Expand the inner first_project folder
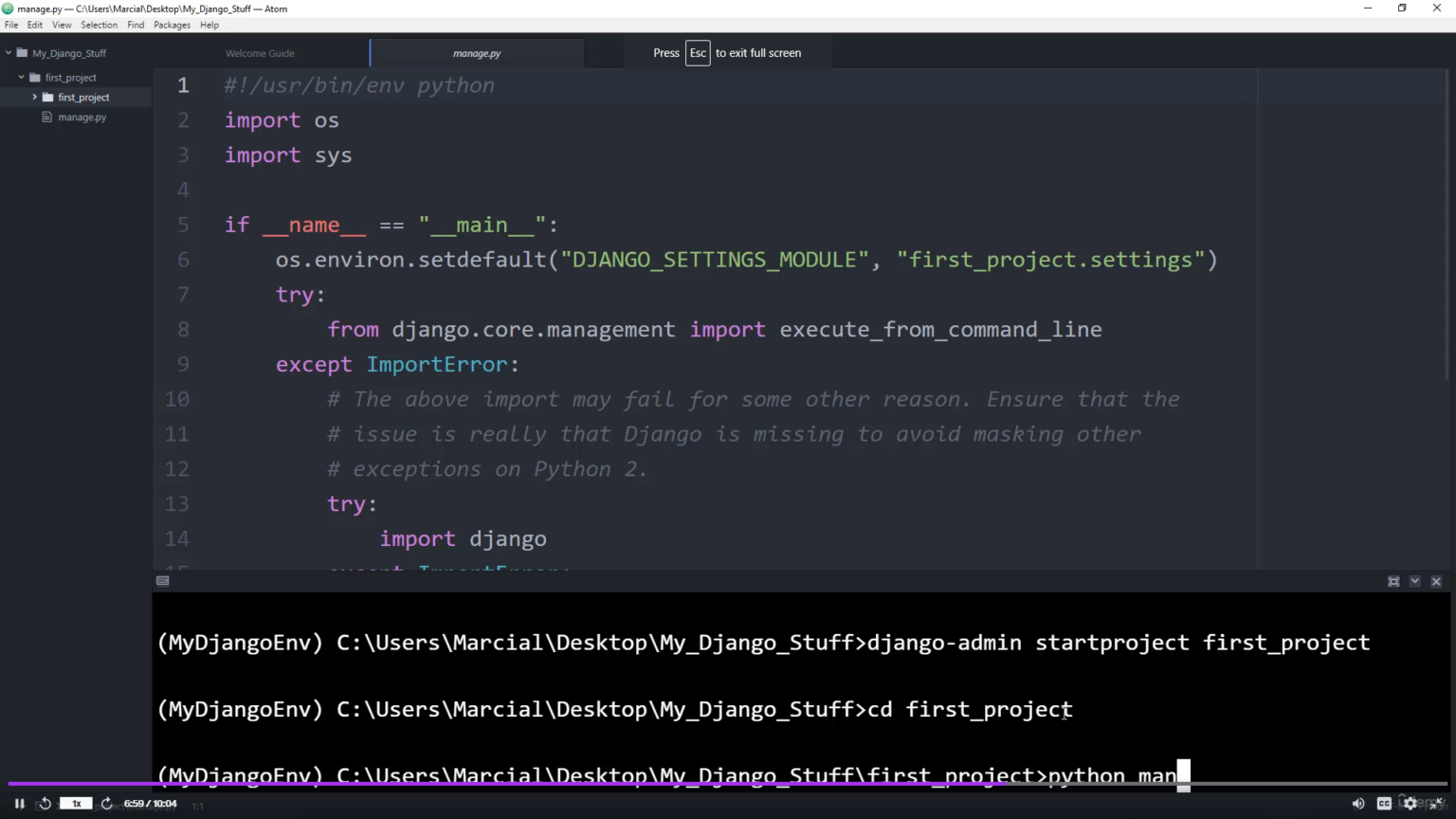 [x=35, y=98]
